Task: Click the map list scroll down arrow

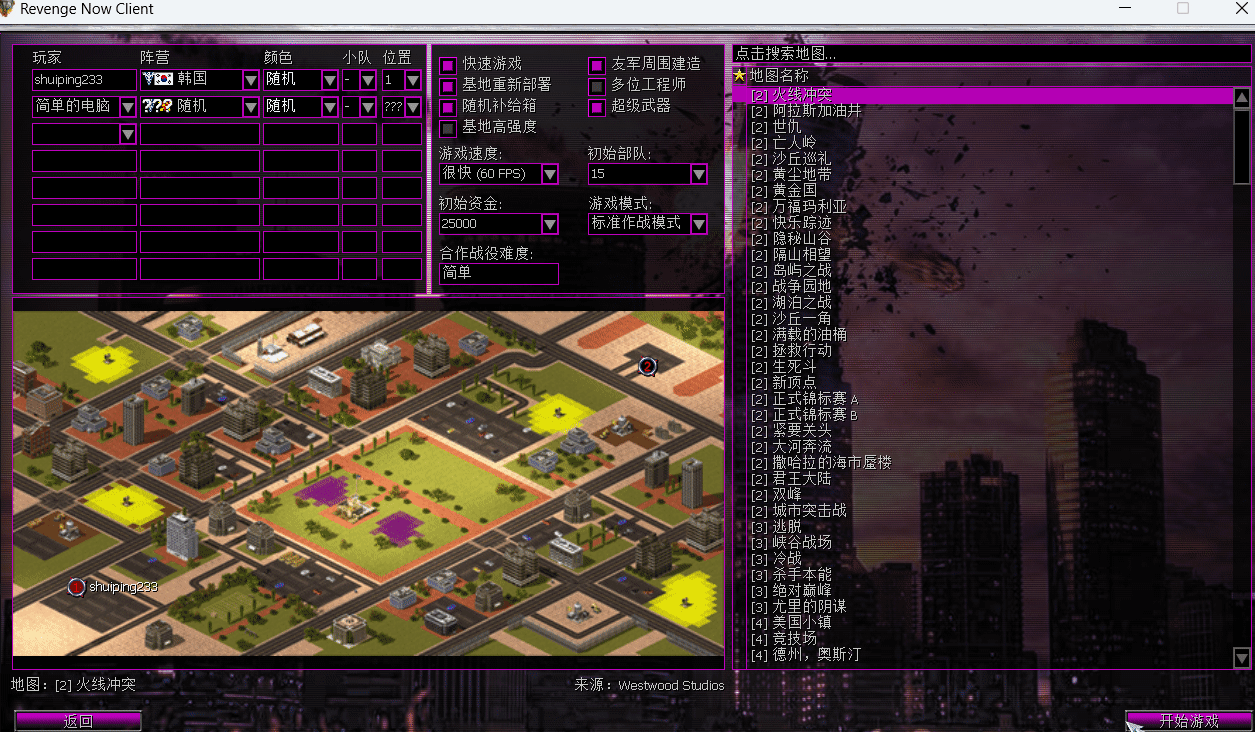Action: (x=1242, y=657)
